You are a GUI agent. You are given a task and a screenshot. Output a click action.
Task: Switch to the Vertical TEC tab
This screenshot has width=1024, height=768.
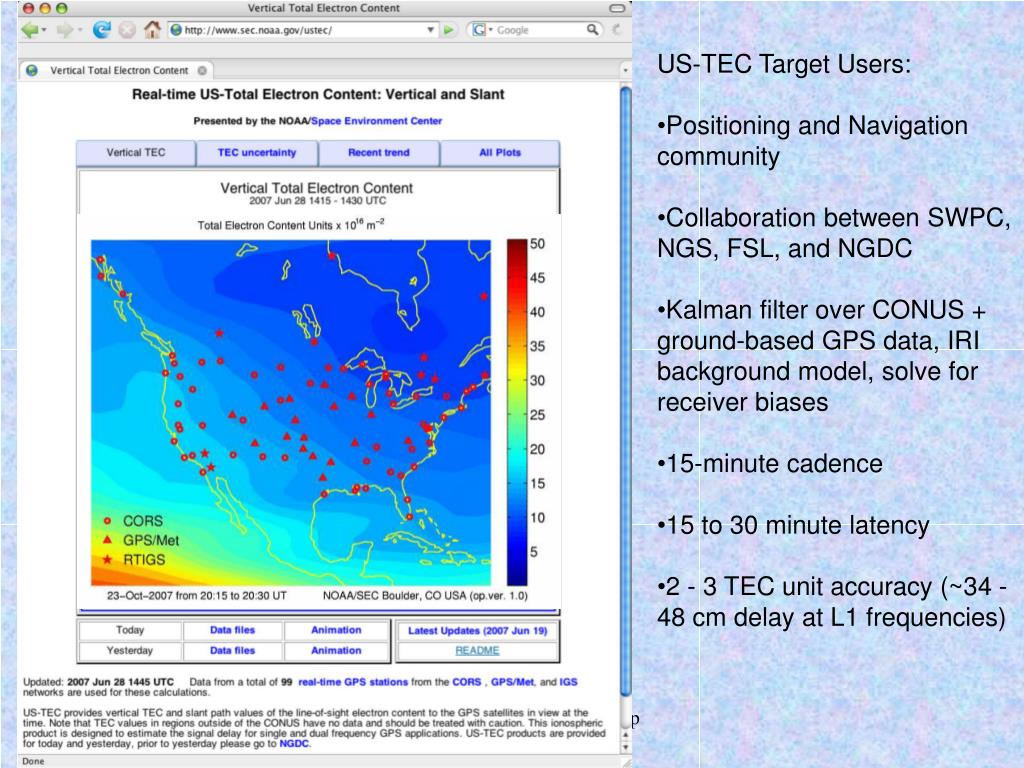136,153
